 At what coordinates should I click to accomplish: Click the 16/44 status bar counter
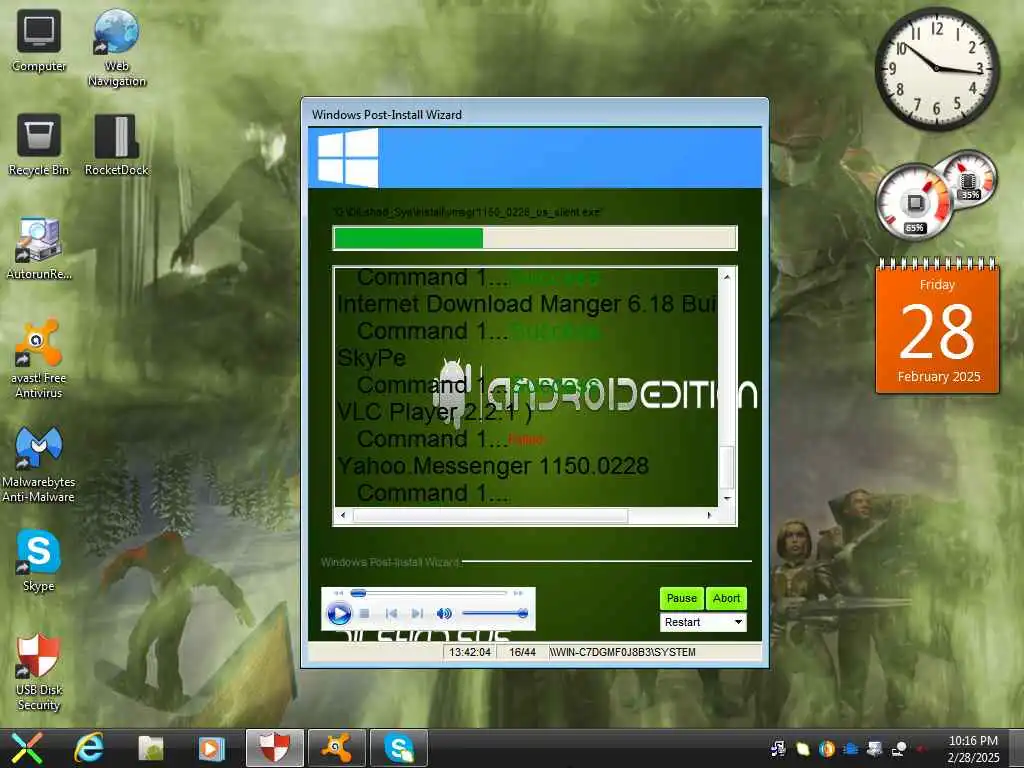tap(522, 652)
